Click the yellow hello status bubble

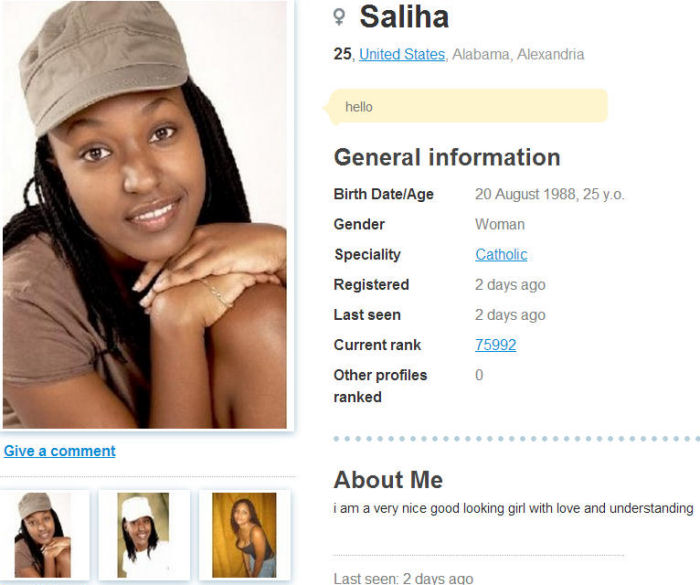467,106
